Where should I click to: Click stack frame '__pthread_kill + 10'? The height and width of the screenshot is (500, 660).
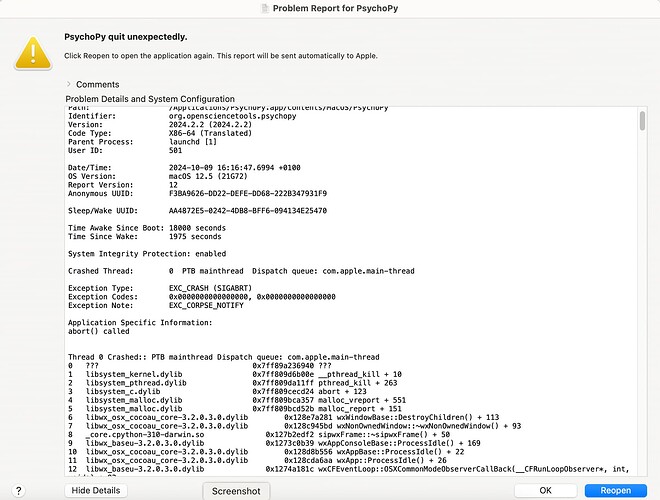point(235,374)
